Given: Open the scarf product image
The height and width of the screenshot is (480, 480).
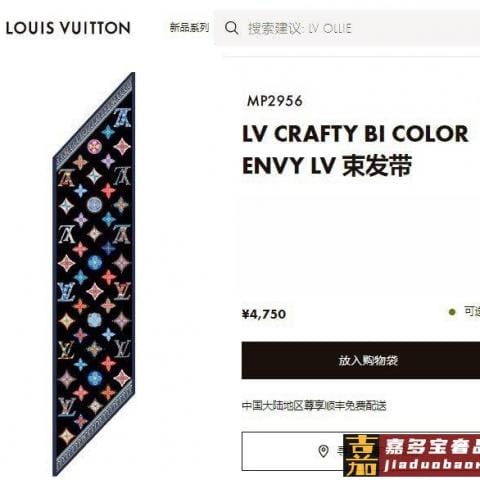Looking at the screenshot, I should point(94,274).
